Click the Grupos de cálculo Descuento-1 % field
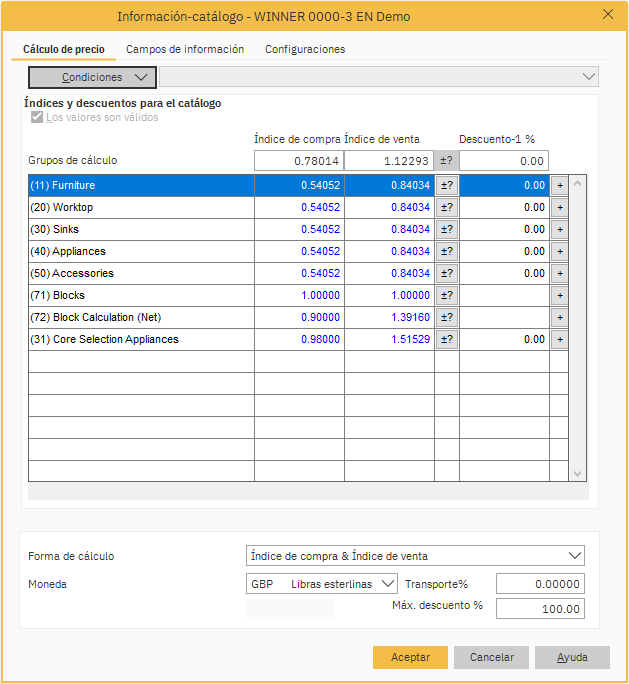Image resolution: width=629 pixels, height=684 pixels. (504, 161)
